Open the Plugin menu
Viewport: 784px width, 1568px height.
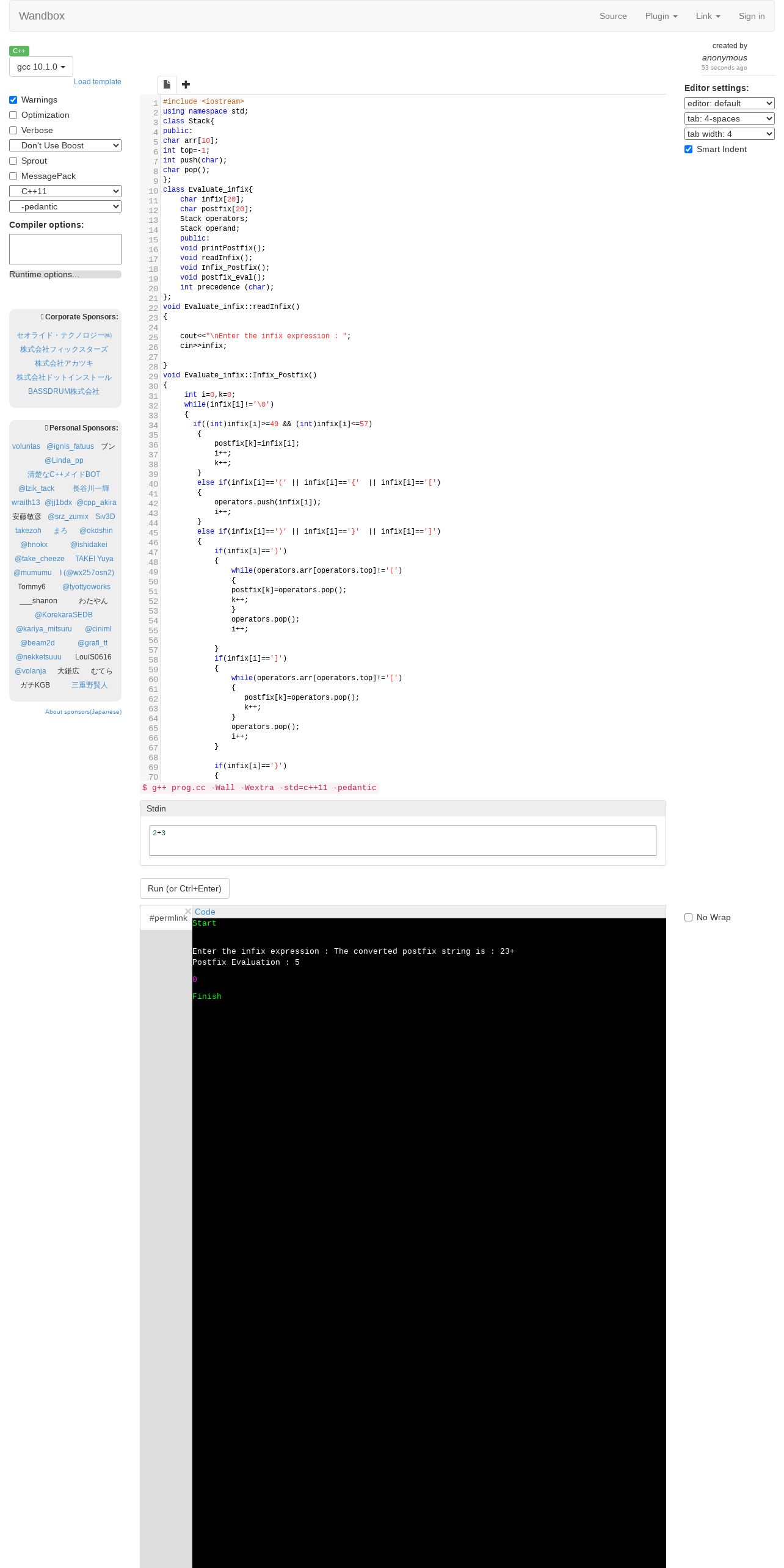coord(661,16)
